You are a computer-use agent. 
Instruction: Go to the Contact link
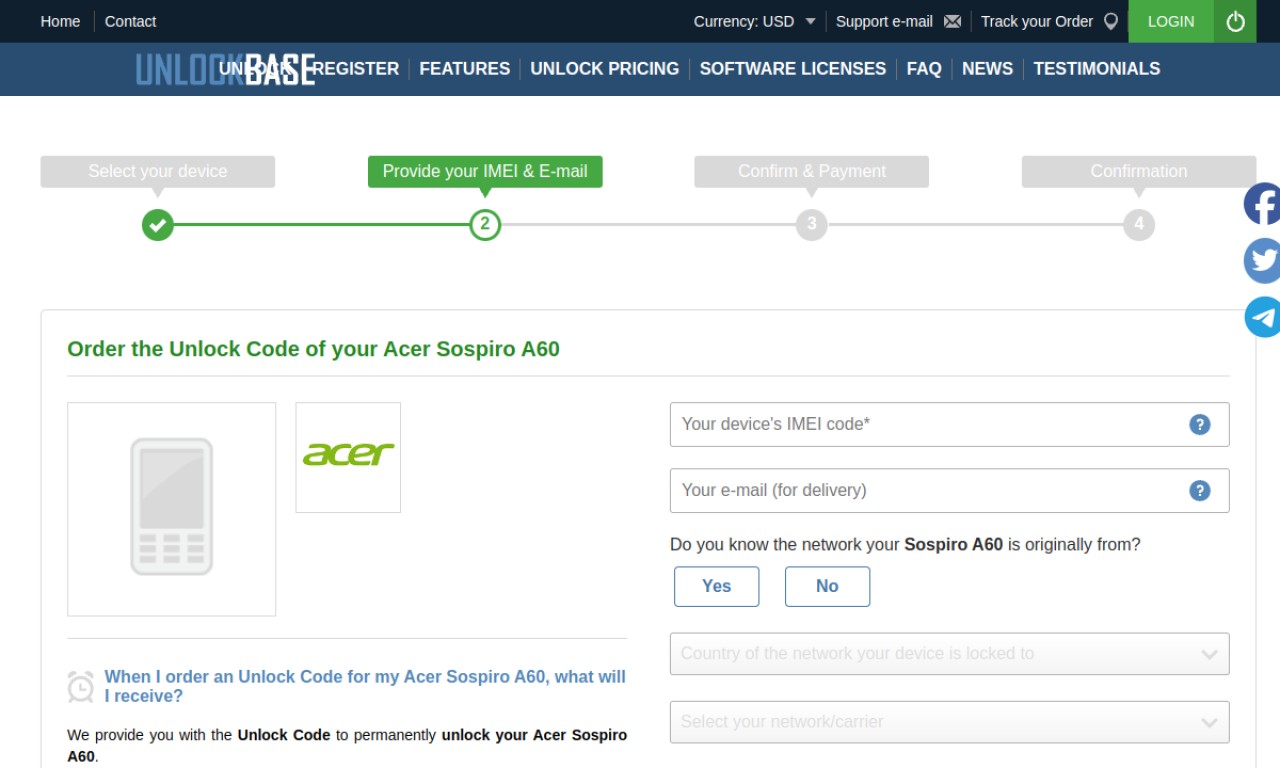click(x=131, y=21)
